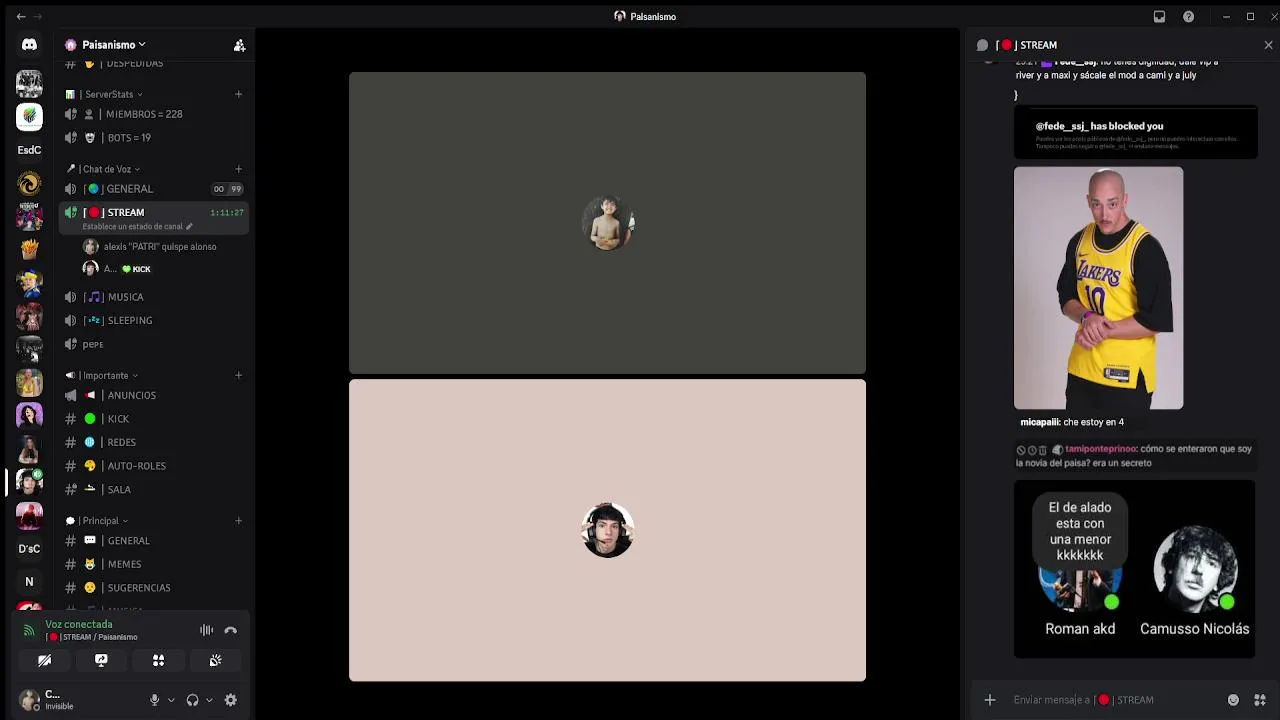Open the inbox icon in the title bar
1280x720 pixels.
[x=1159, y=16]
